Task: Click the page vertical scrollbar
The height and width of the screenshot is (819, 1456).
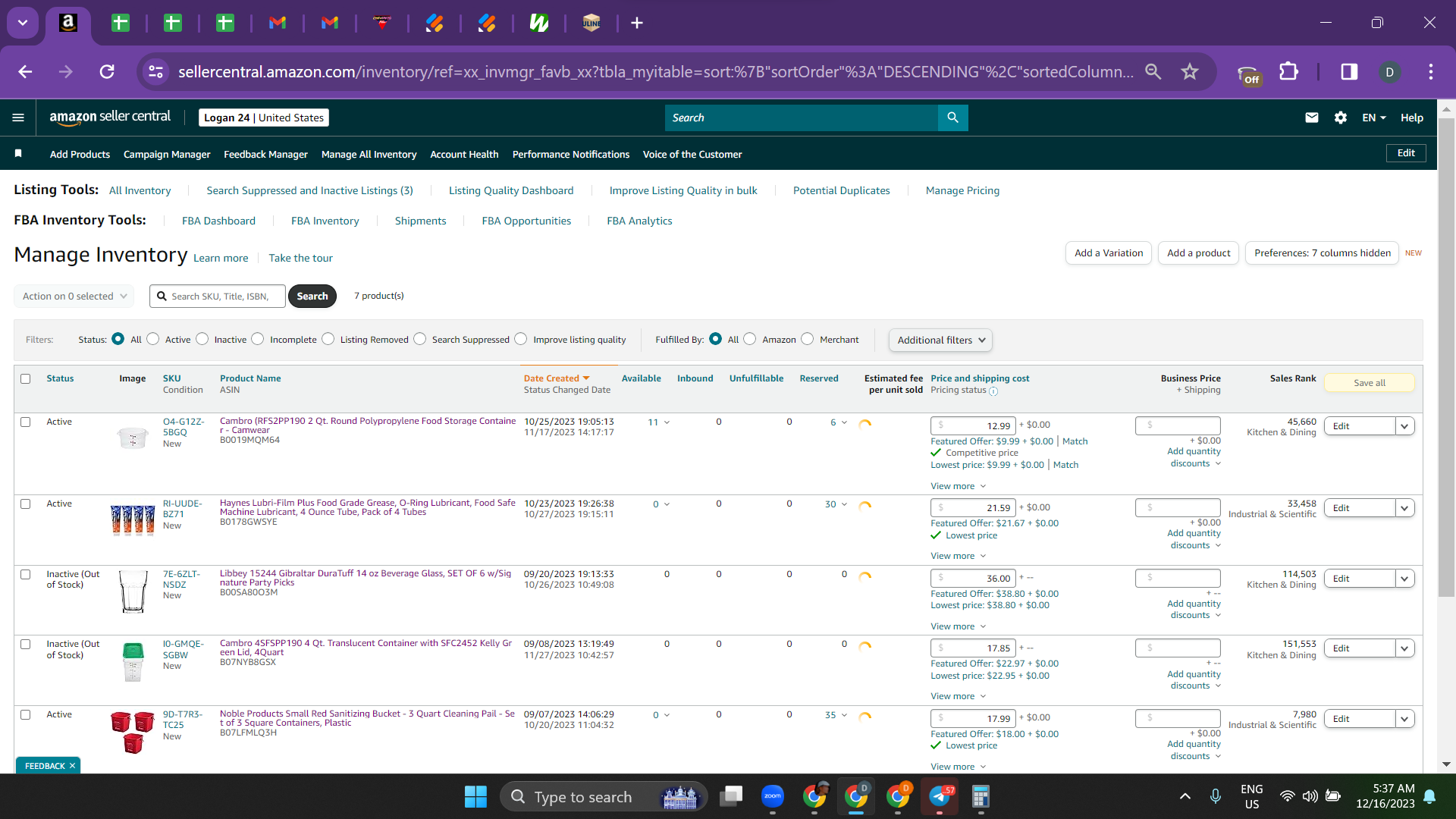Action: coord(1446,356)
